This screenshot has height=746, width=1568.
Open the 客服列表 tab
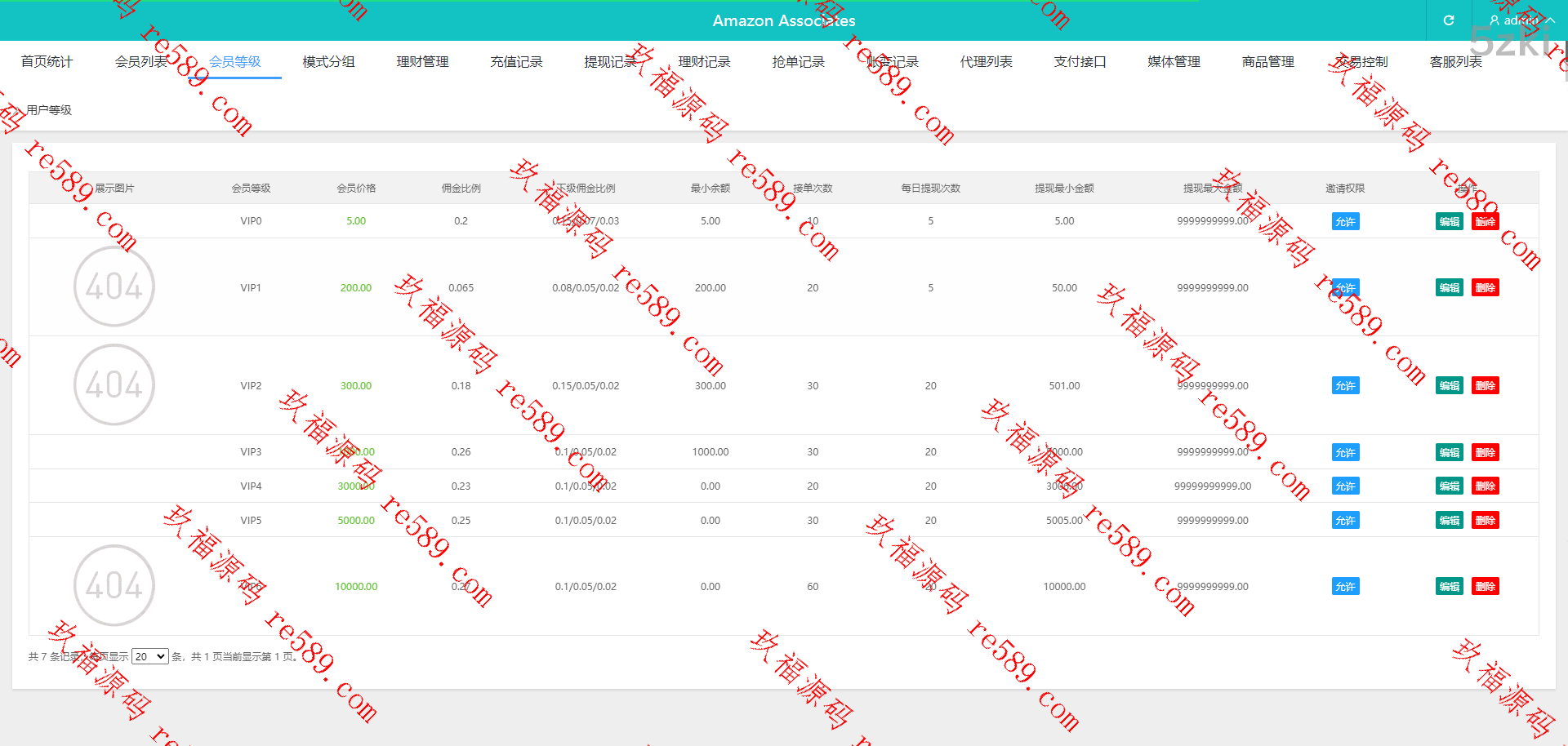pyautogui.click(x=1455, y=61)
